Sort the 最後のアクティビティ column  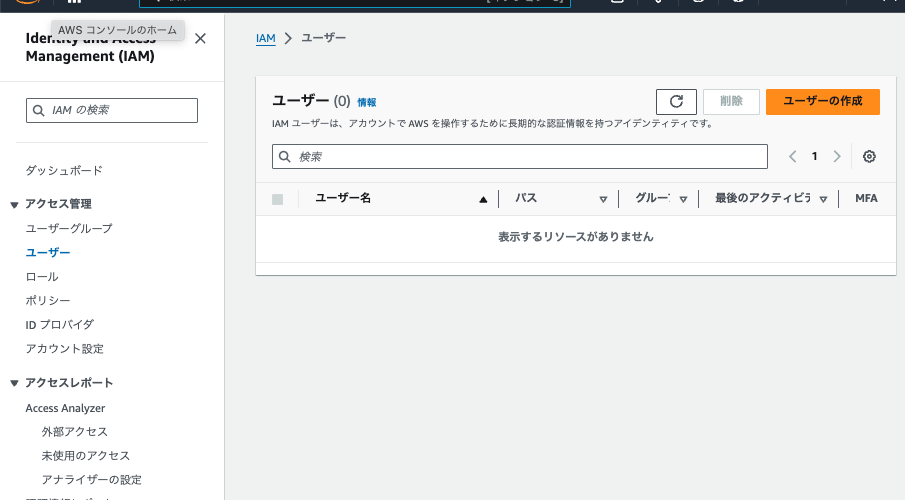click(824, 200)
